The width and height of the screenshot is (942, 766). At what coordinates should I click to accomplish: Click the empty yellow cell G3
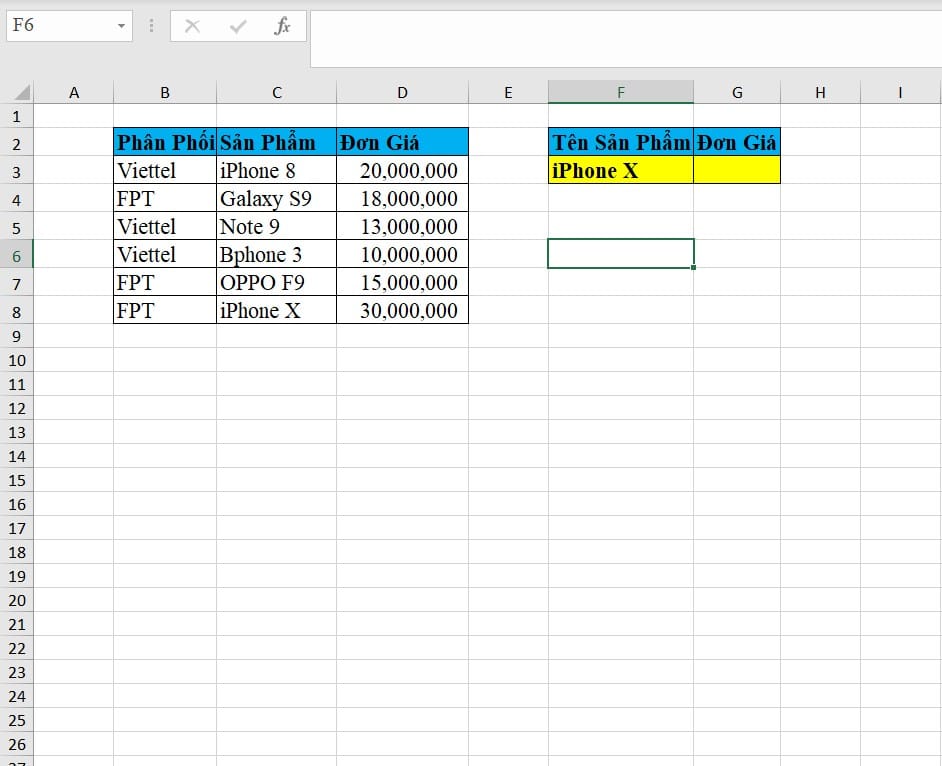click(x=737, y=170)
